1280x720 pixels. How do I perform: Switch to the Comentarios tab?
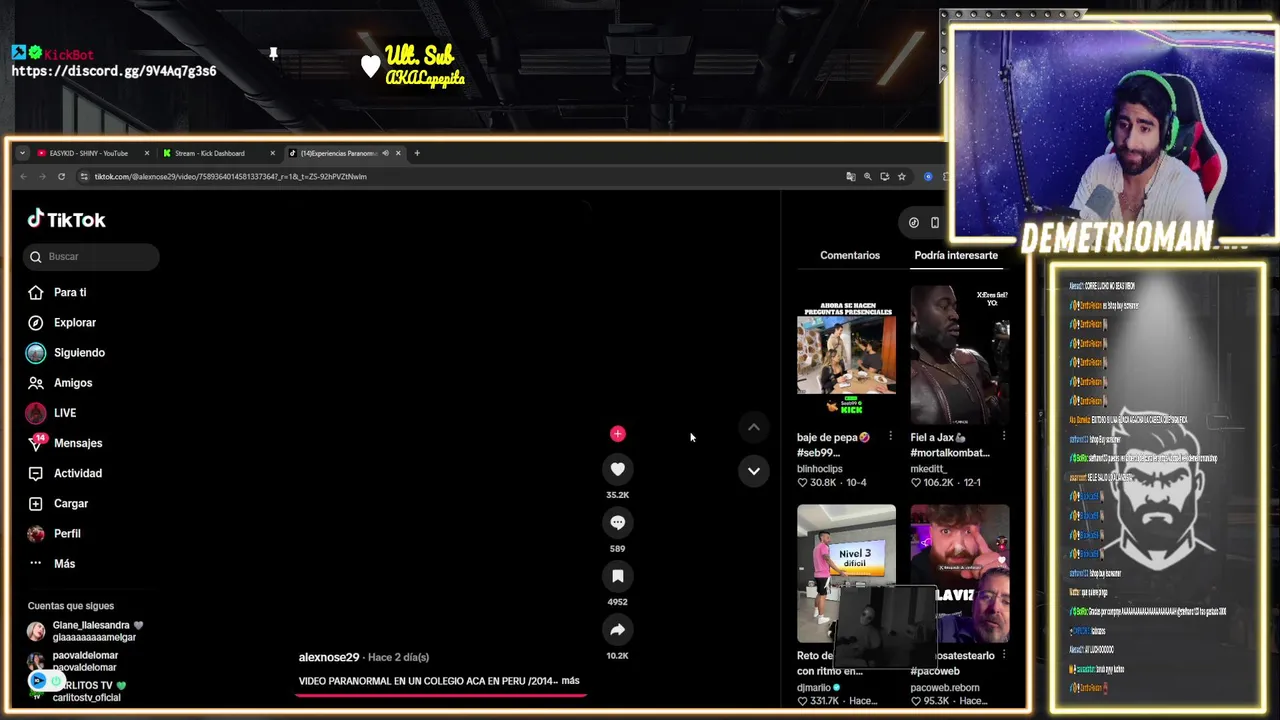pos(850,255)
